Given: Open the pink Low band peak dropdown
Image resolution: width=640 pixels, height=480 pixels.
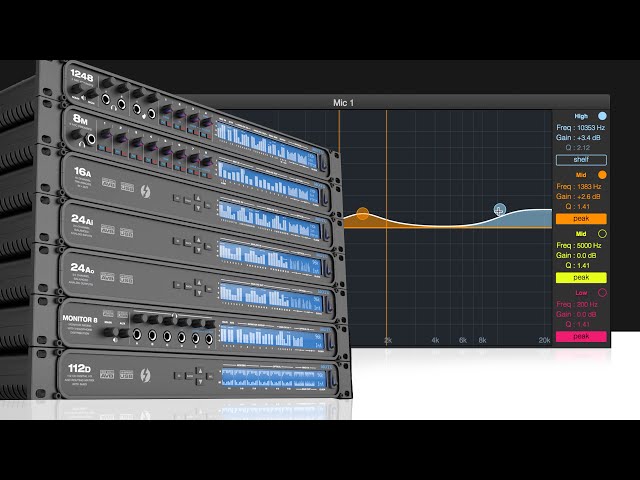Looking at the screenshot, I should (581, 336).
